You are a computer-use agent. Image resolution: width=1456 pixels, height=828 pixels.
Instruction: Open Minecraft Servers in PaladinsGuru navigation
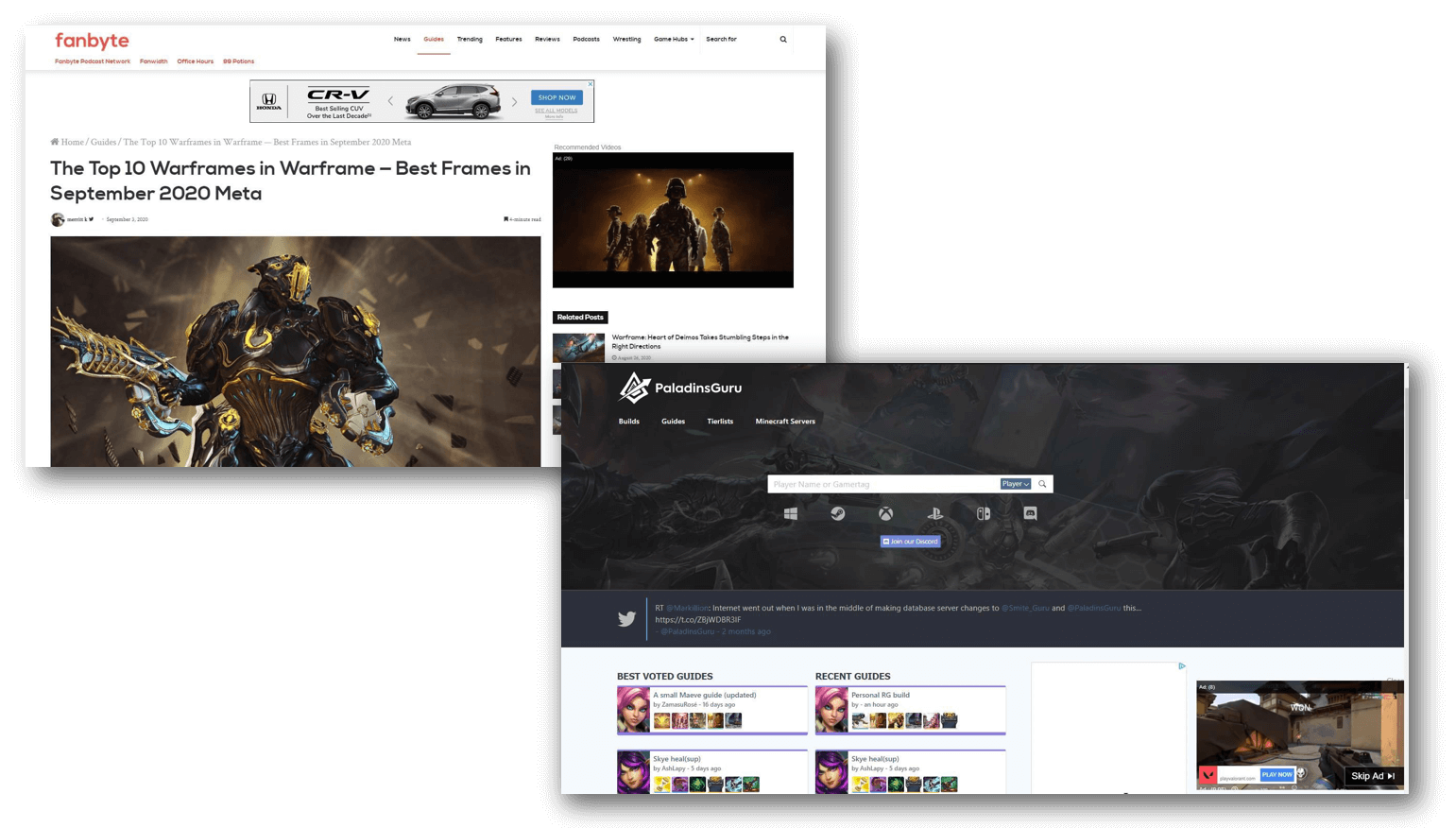tap(785, 422)
